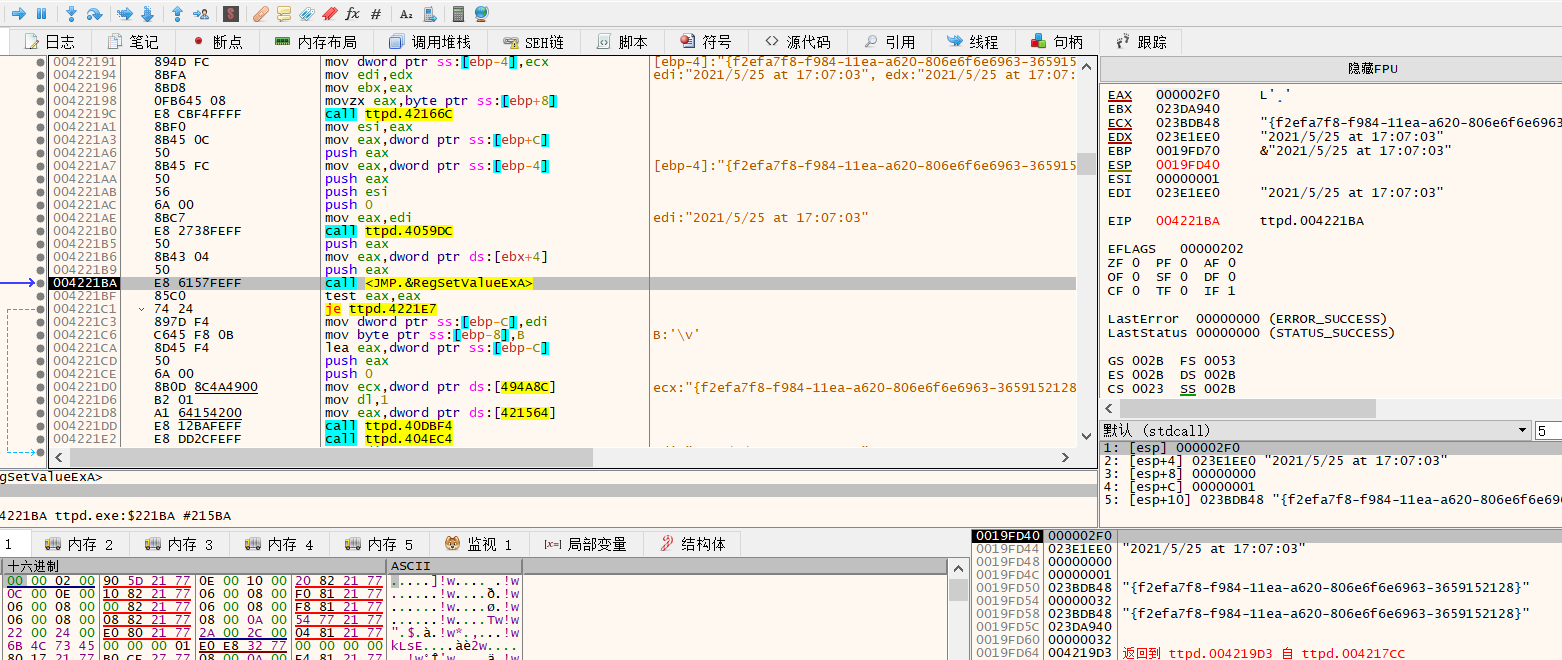Click the disassembly vertical scrollbar down arrow
This screenshot has height=660, width=1562.
pyautogui.click(x=1087, y=436)
